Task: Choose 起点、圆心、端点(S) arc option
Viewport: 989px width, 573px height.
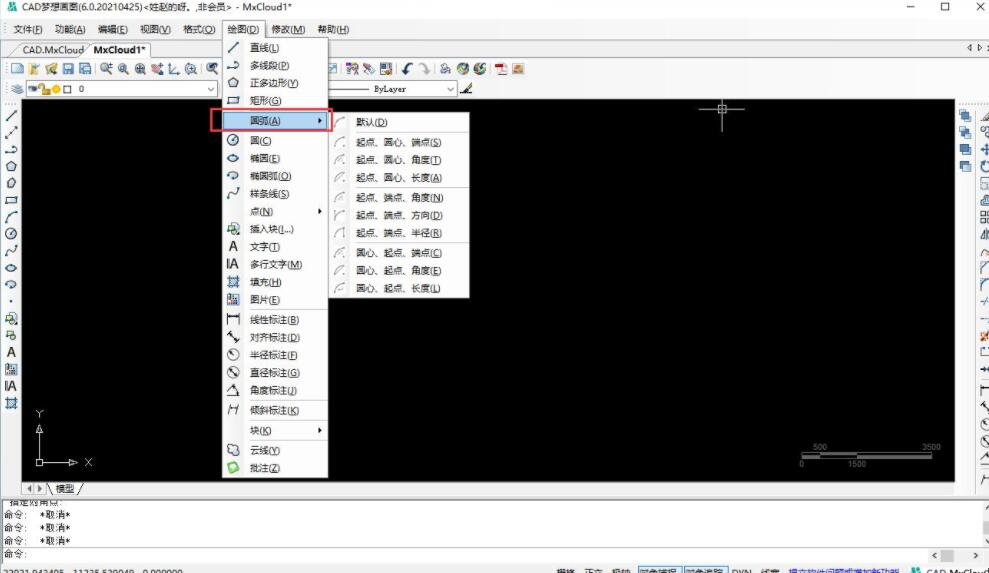Action: coord(398,142)
